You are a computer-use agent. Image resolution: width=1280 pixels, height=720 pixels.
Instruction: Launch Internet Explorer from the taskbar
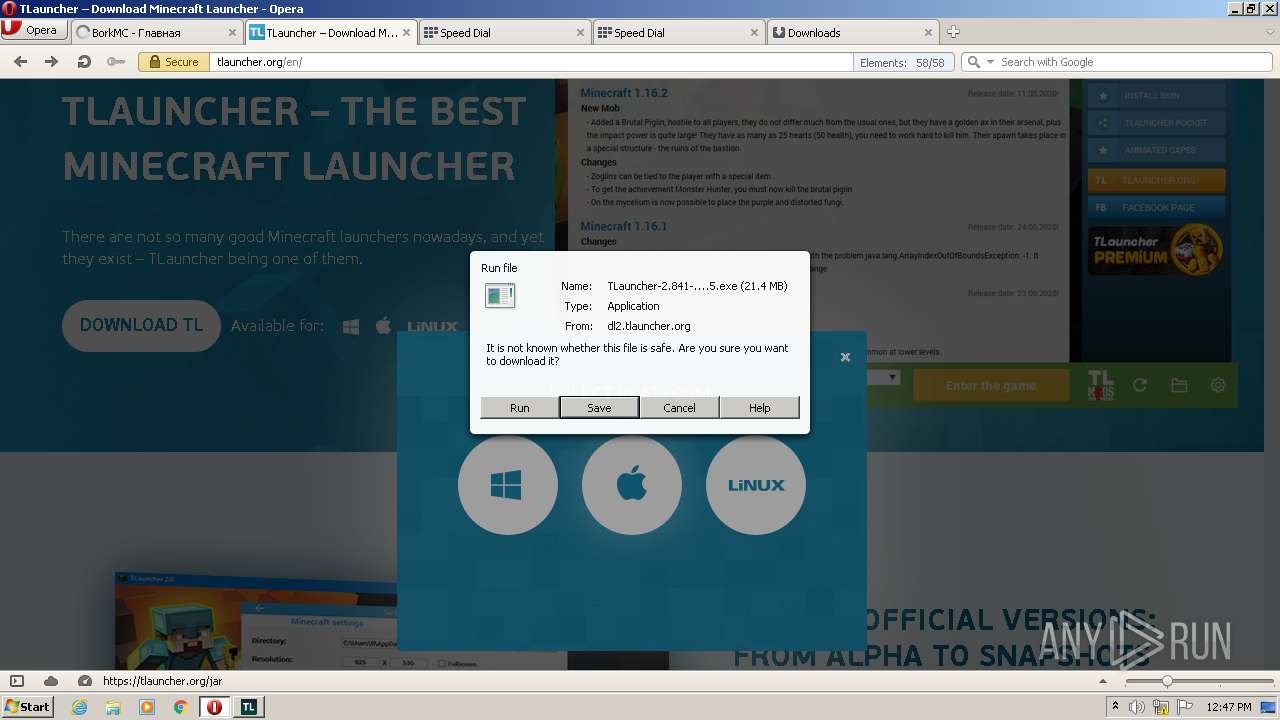(80, 707)
